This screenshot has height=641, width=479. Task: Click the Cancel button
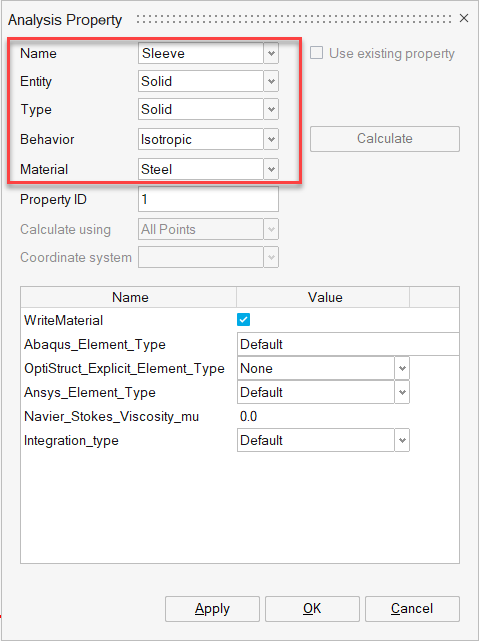[412, 609]
